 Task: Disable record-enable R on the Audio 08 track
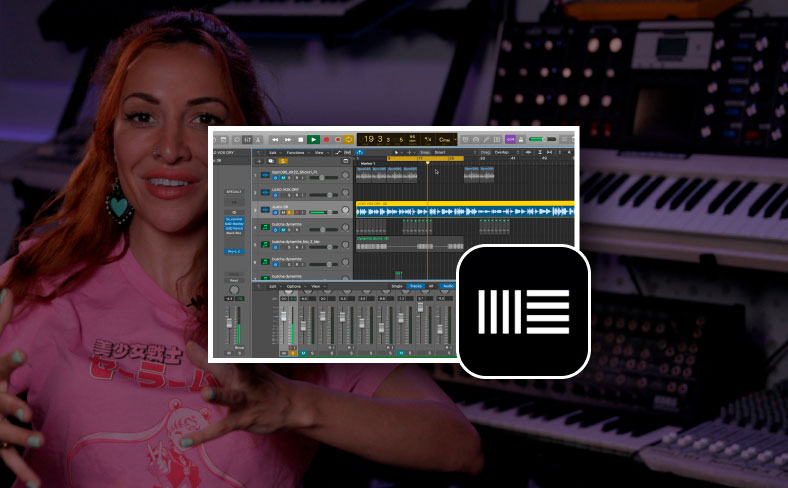[x=298, y=213]
